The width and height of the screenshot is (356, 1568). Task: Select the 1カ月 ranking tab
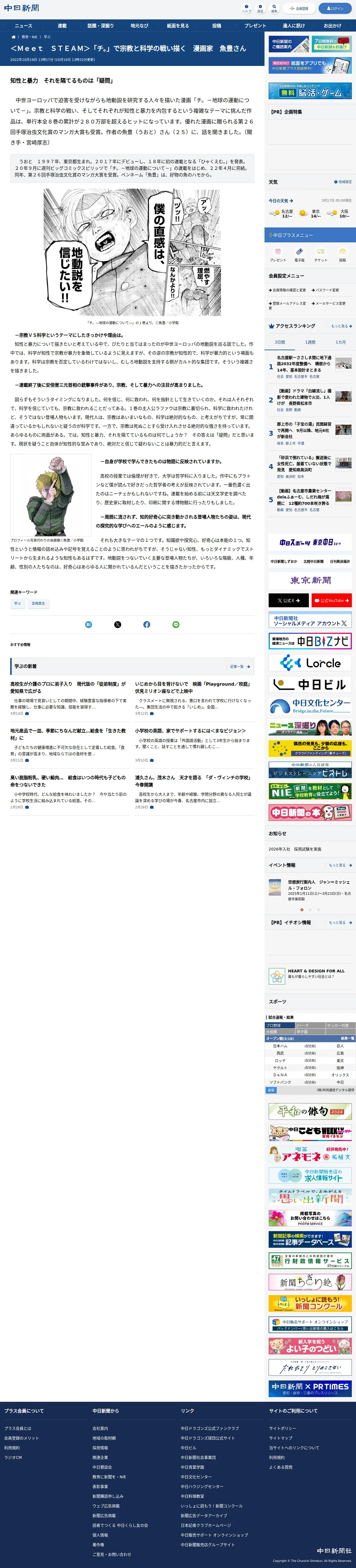point(341,343)
